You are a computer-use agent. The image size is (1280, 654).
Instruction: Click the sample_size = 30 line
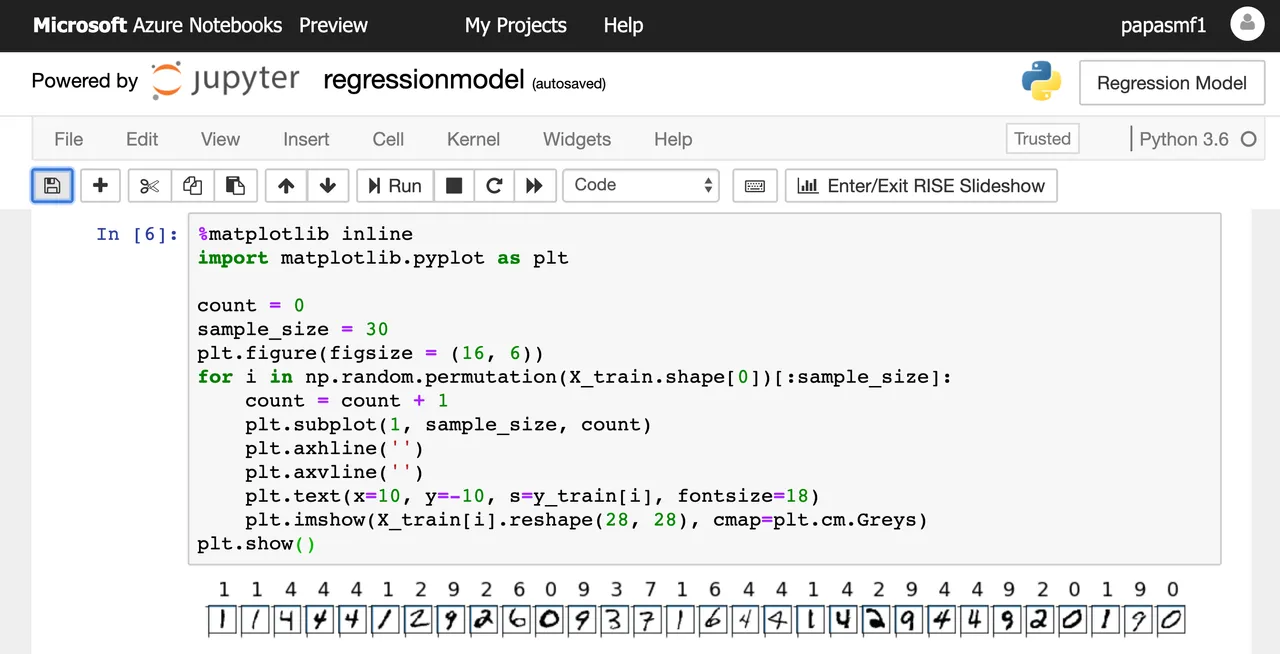tap(293, 329)
